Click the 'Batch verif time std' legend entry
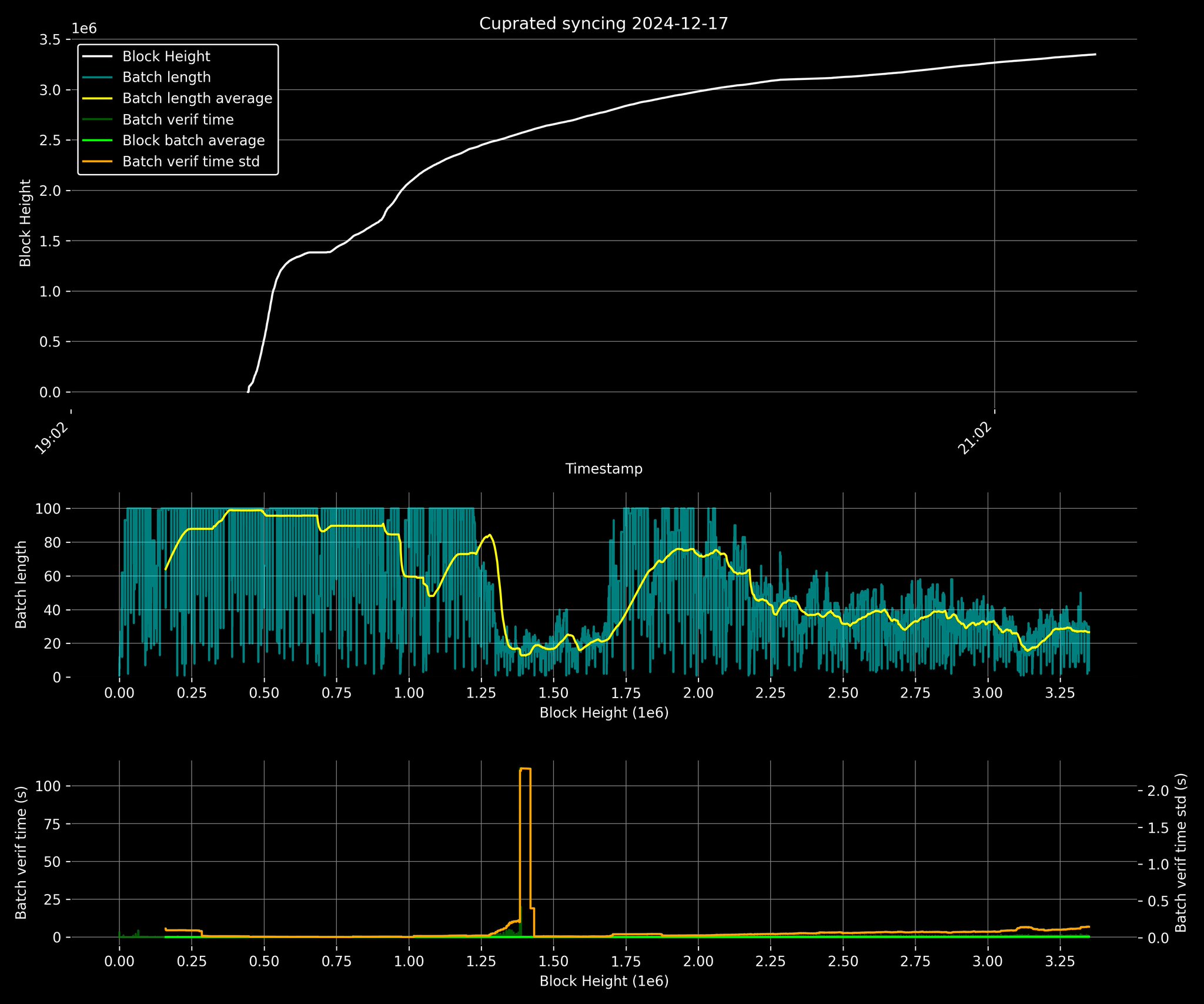 (190, 162)
